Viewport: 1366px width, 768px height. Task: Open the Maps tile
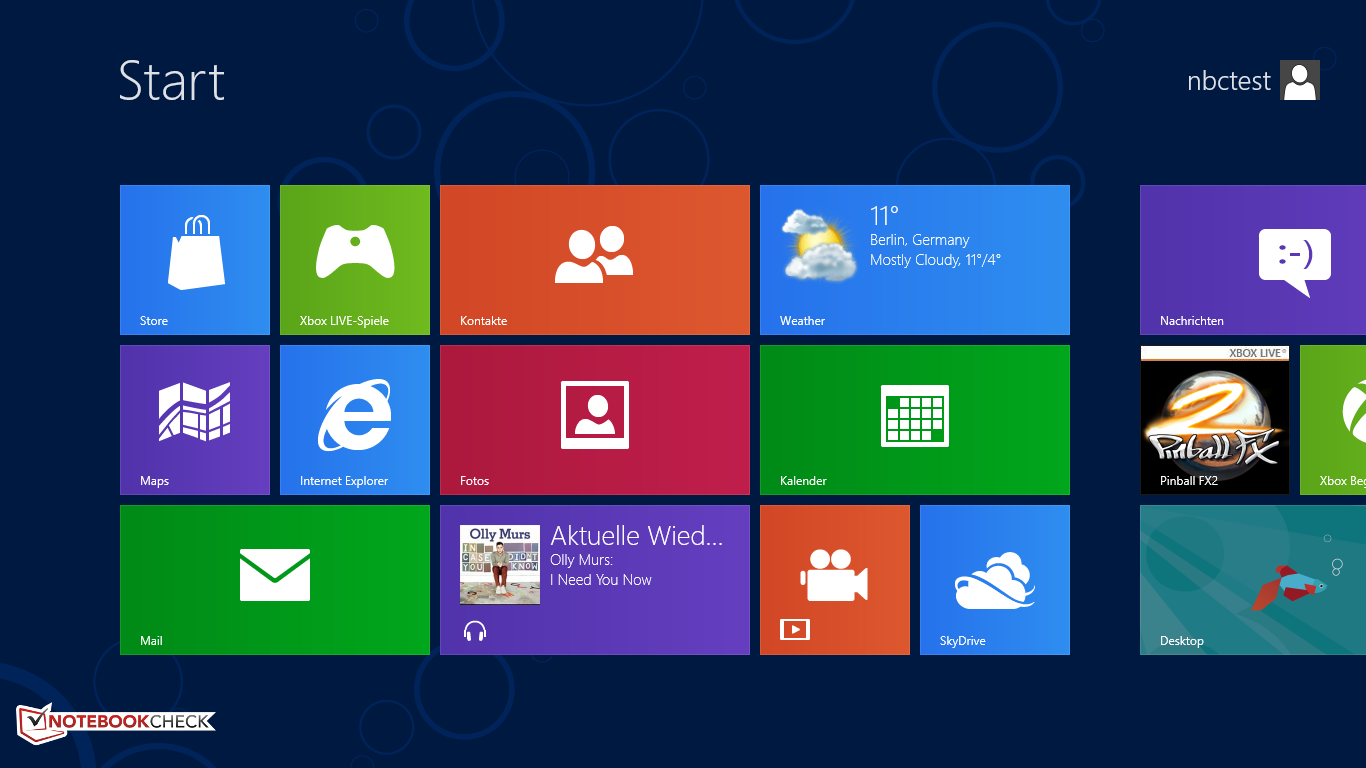coord(195,420)
